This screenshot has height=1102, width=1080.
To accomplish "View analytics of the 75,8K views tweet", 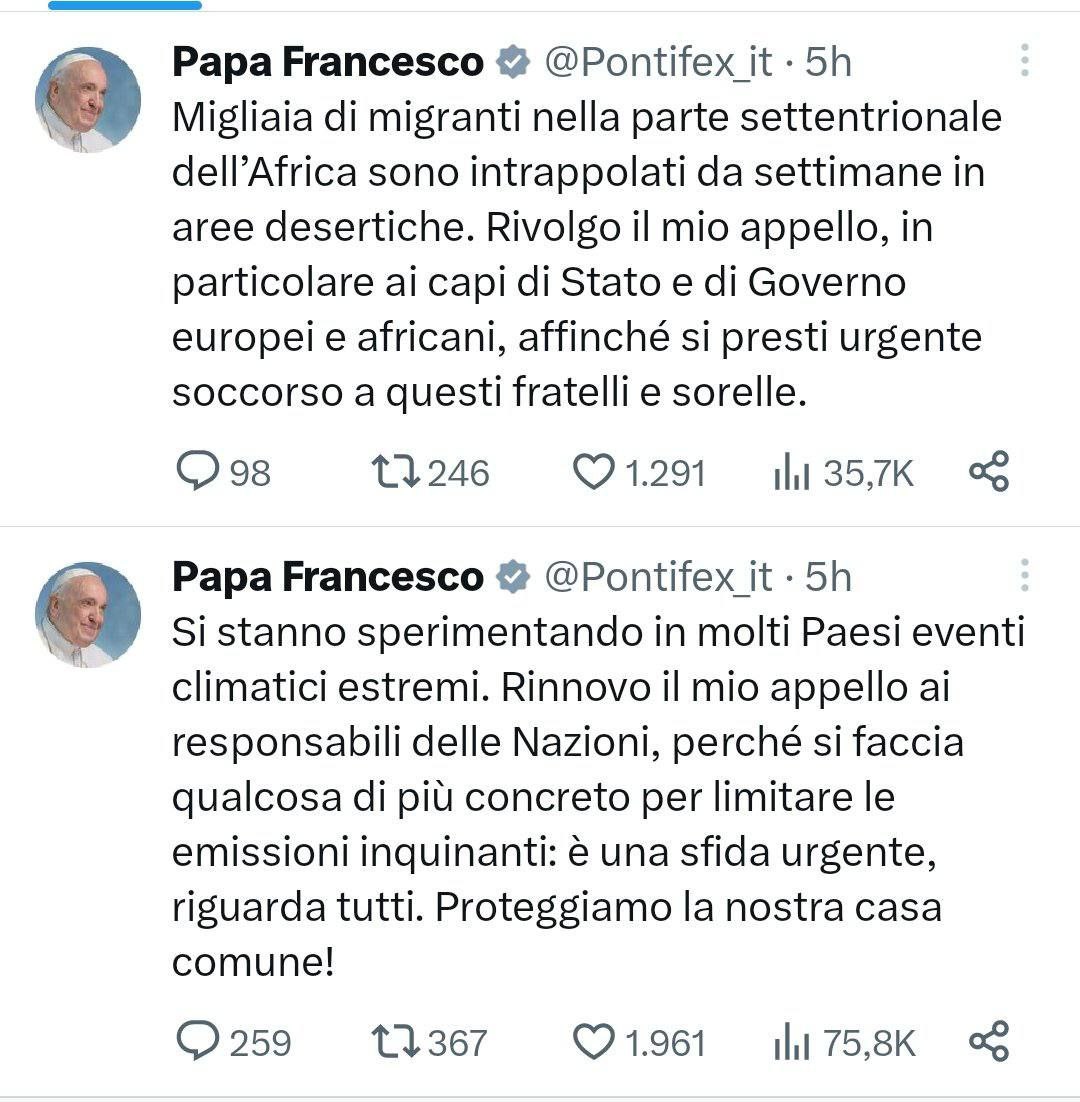I will click(x=791, y=1043).
